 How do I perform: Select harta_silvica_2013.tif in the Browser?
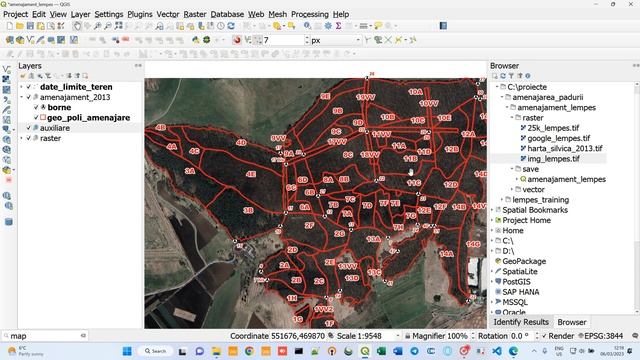pyautogui.click(x=564, y=149)
